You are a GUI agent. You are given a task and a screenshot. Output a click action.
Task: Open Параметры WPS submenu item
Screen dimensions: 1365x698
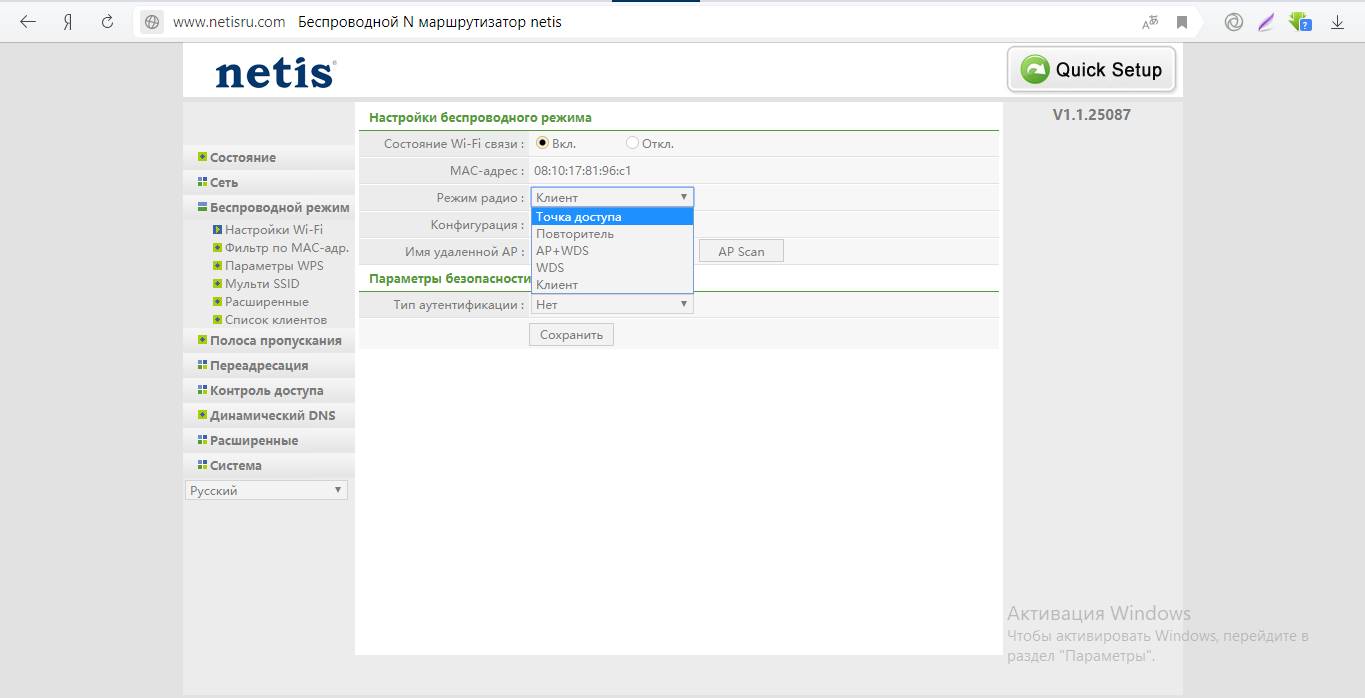[x=274, y=266]
